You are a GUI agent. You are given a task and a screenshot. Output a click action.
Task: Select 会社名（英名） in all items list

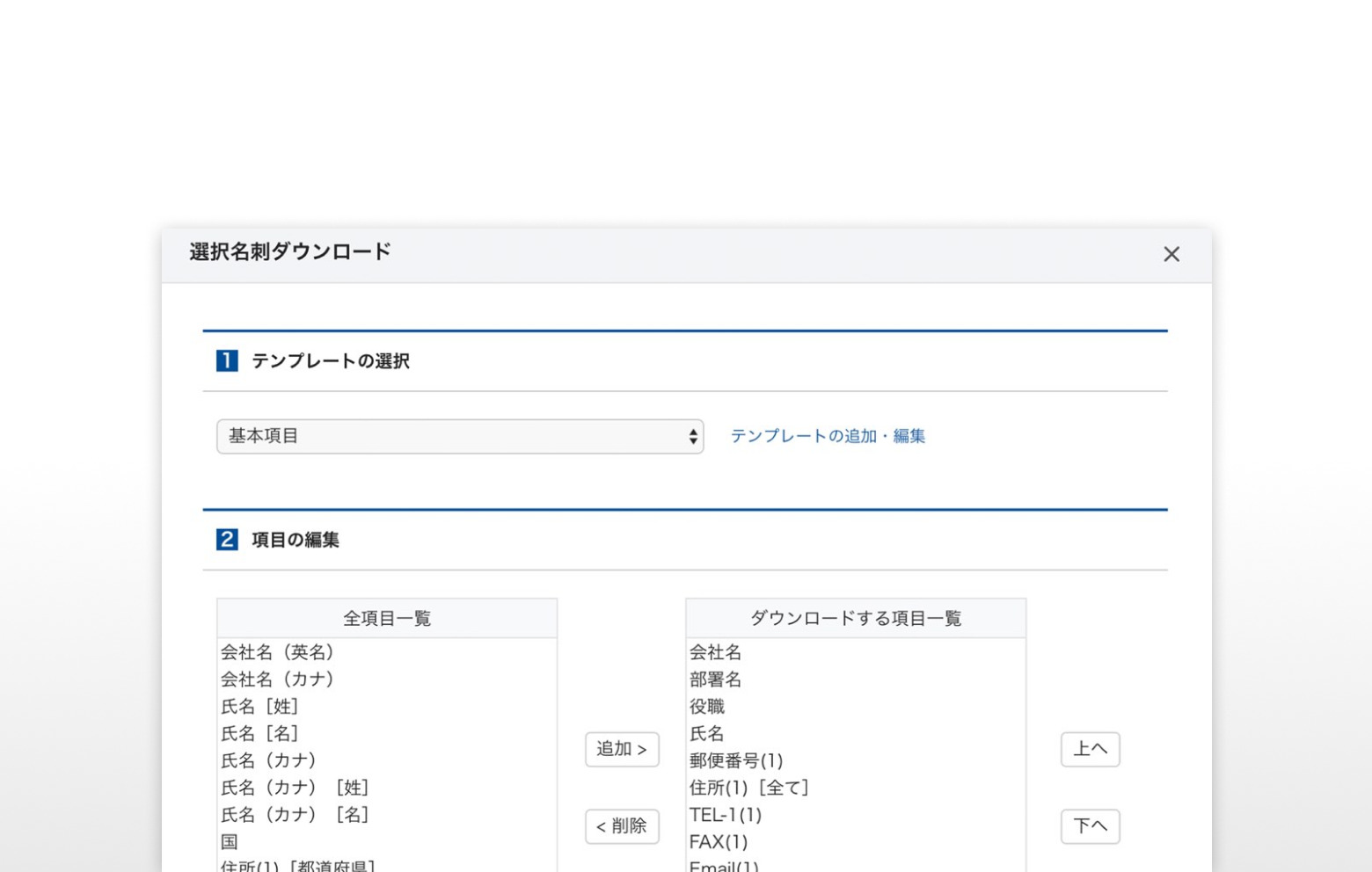coord(387,652)
